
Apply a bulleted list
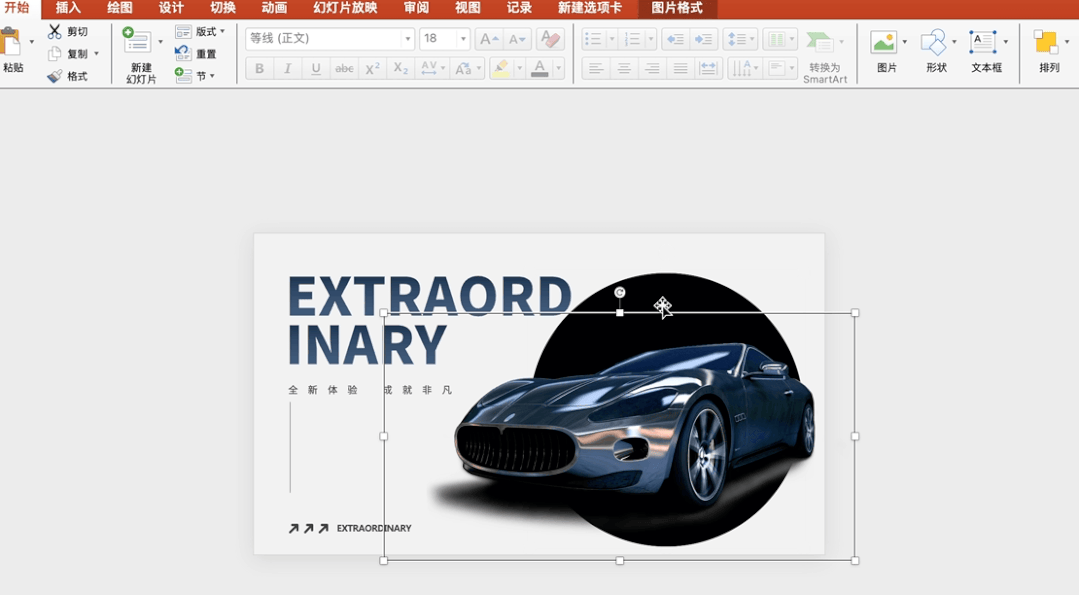pos(593,39)
